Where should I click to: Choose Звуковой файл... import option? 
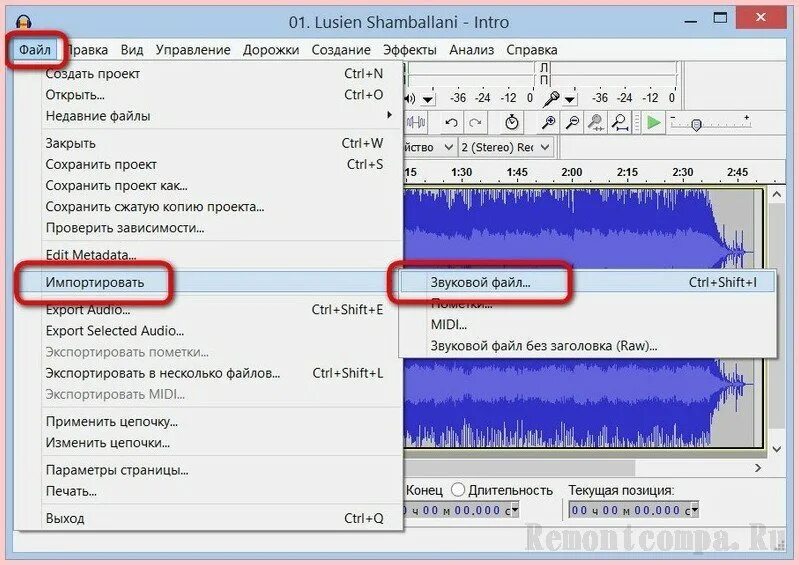coord(588,282)
